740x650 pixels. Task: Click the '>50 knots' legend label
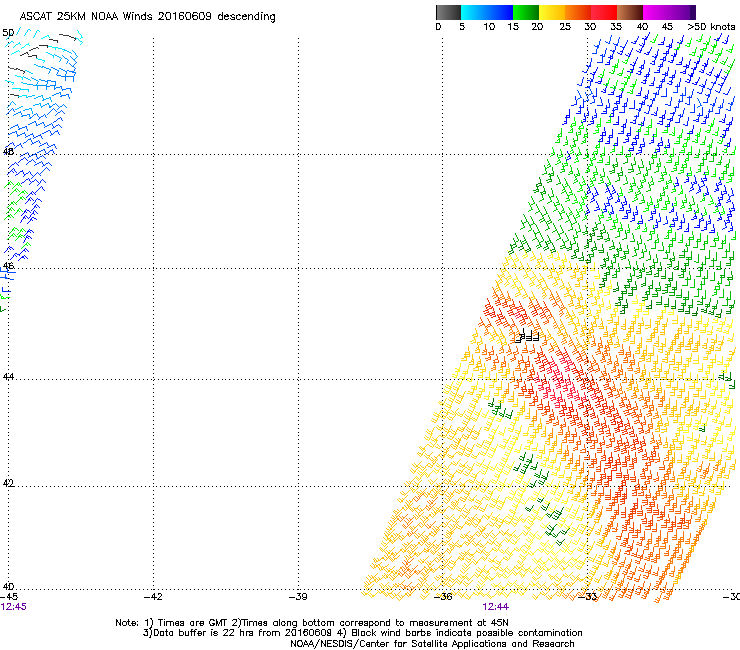pos(711,27)
